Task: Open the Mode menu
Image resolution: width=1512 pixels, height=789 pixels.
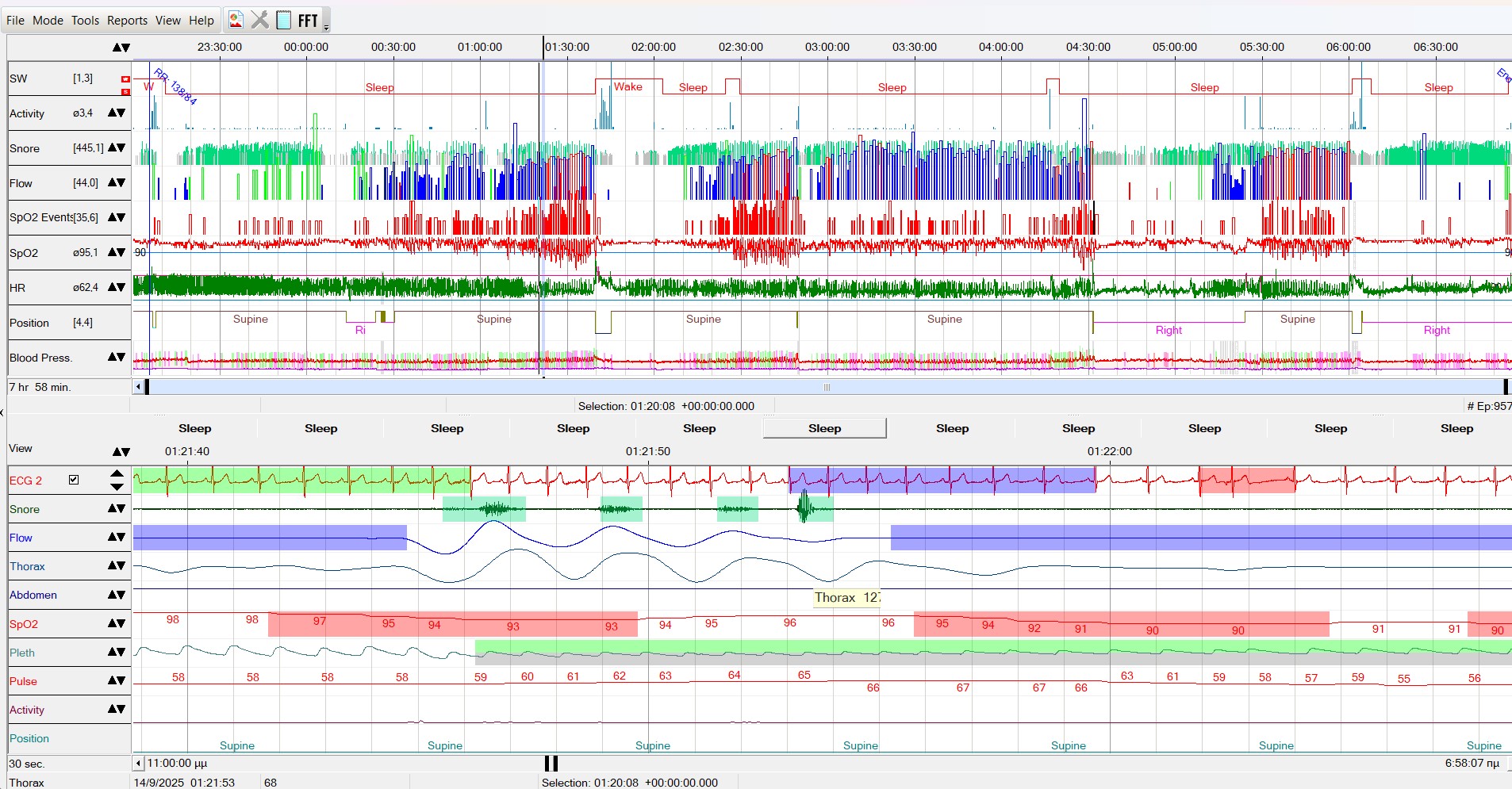Action: tap(48, 21)
